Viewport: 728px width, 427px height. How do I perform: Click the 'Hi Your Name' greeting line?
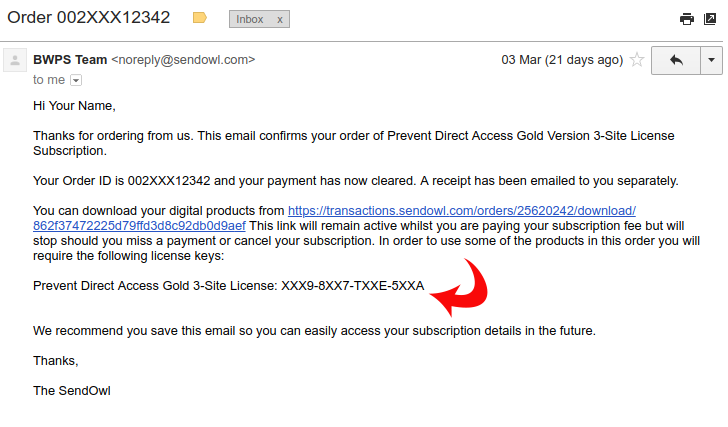click(x=74, y=106)
